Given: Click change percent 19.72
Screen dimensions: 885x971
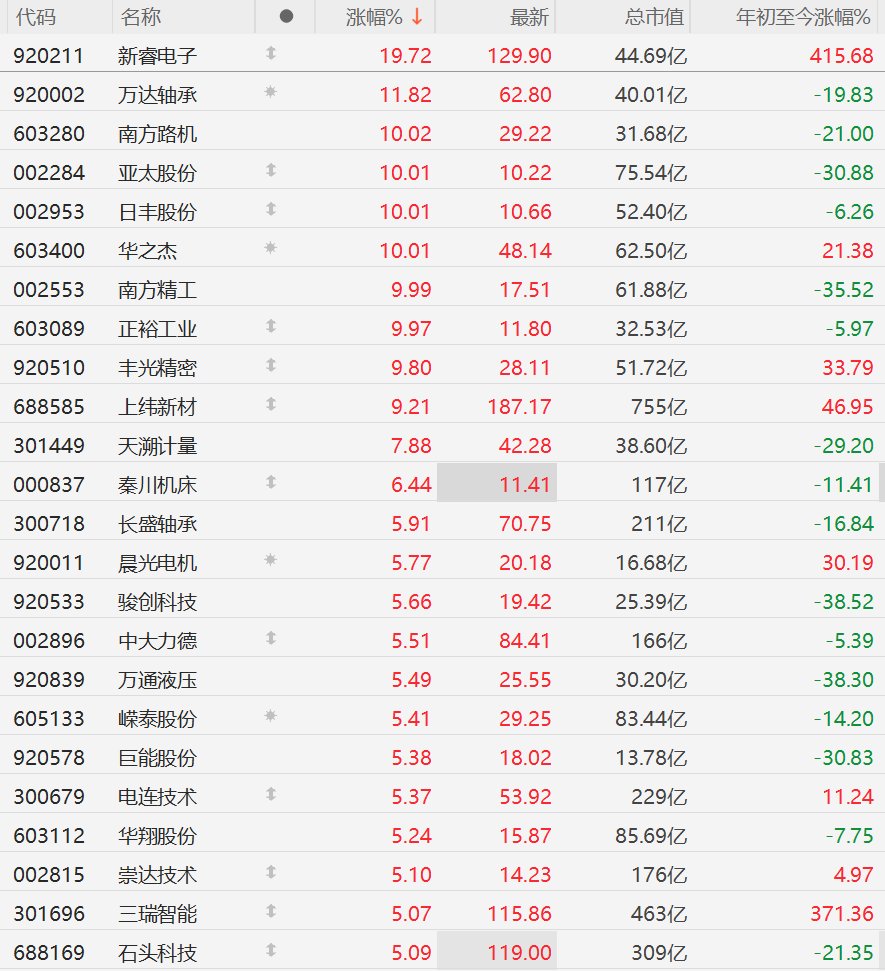Looking at the screenshot, I should click(x=405, y=56).
